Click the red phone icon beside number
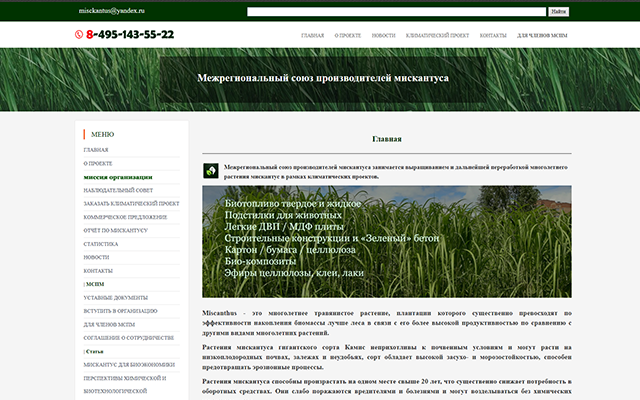This screenshot has width=640, height=400. tap(79, 35)
